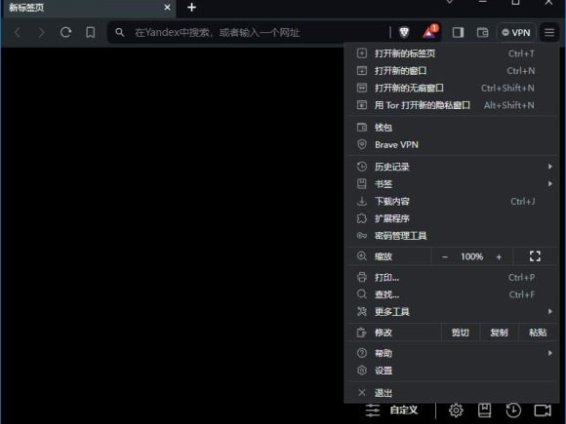Close the 新标签页 tab
Image resolution: width=566 pixels, height=424 pixels.
(167, 7)
